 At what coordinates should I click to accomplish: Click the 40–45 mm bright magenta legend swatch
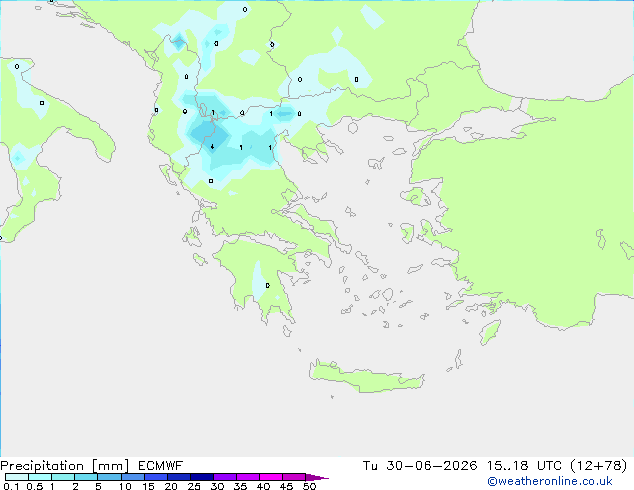click(x=271, y=477)
